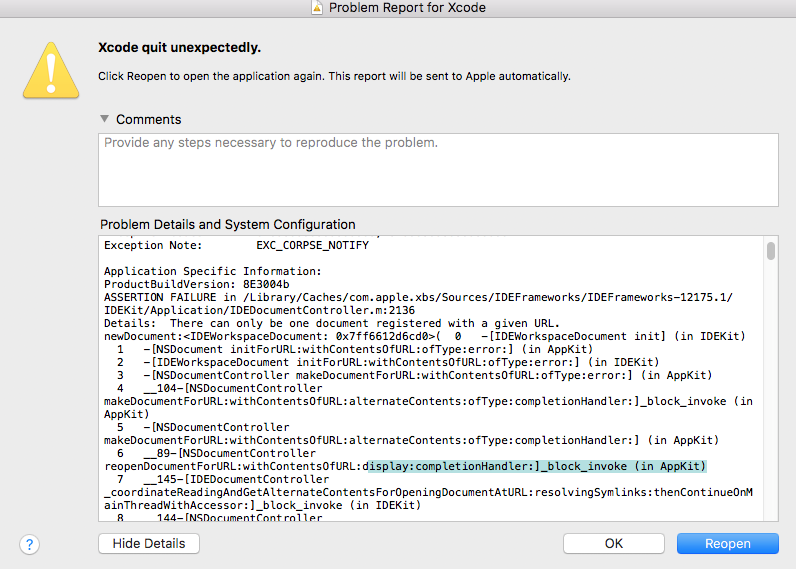Click the Reopen button
Viewport: 796px width, 569px height.
727,543
